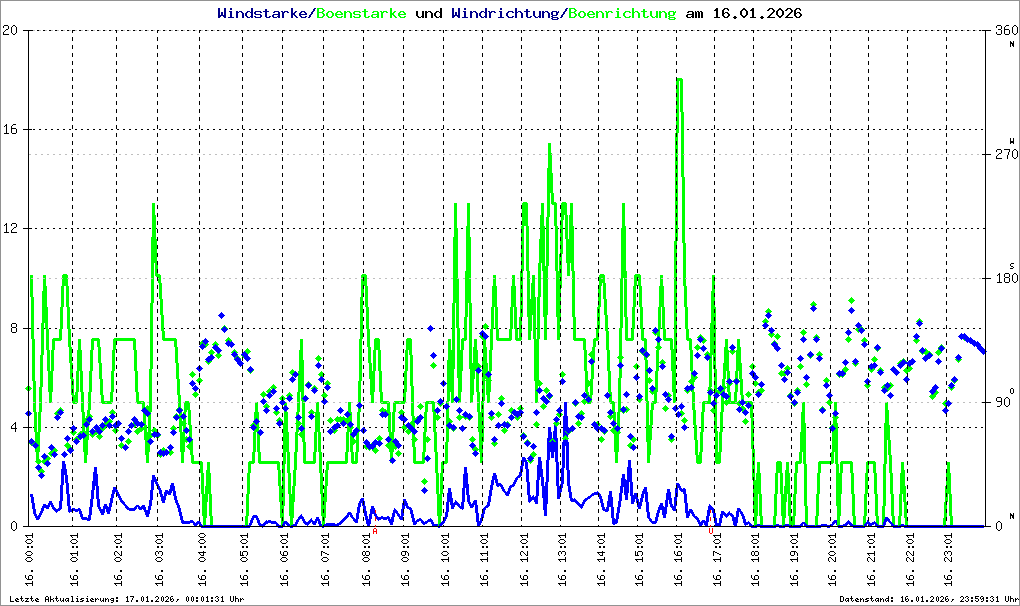Click the date "16.01.2026" in the title
The height and width of the screenshot is (606, 1020).
point(757,13)
